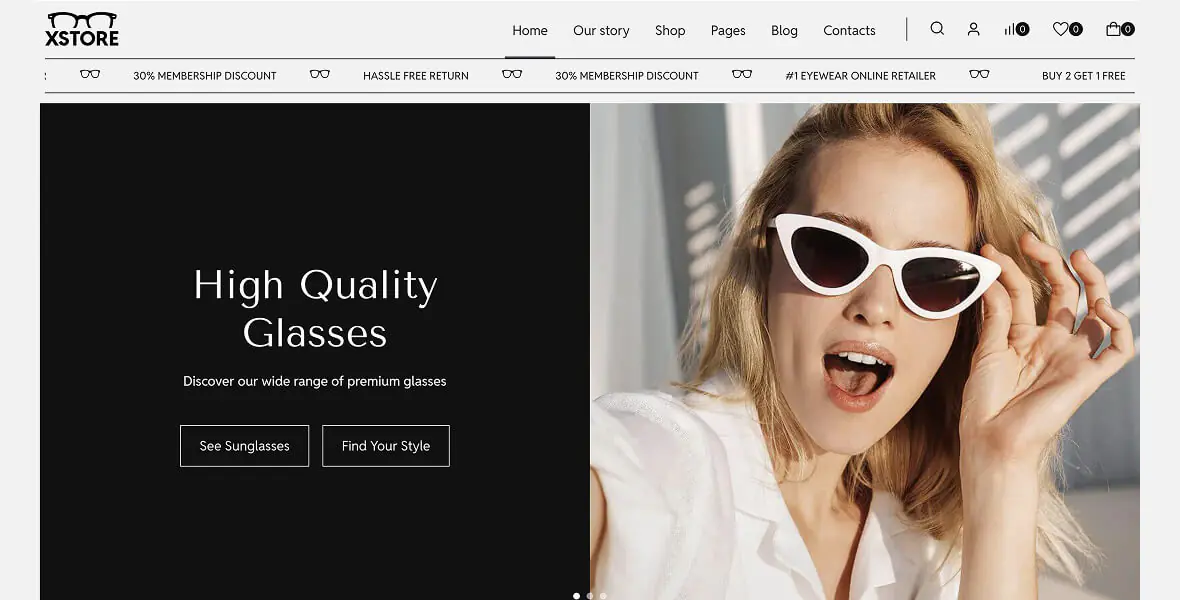Select the second slider pagination dot

point(590,596)
